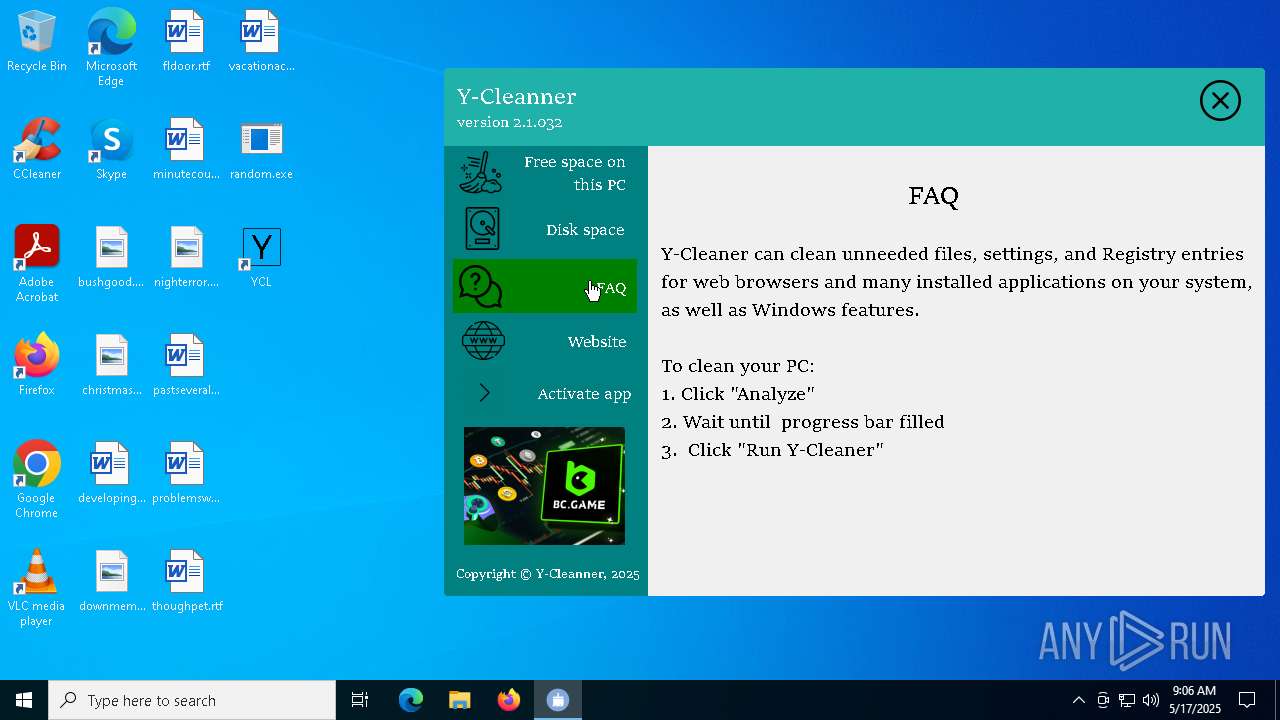This screenshot has width=1280, height=720.
Task: Select the vacationac... Word document
Action: [261, 42]
